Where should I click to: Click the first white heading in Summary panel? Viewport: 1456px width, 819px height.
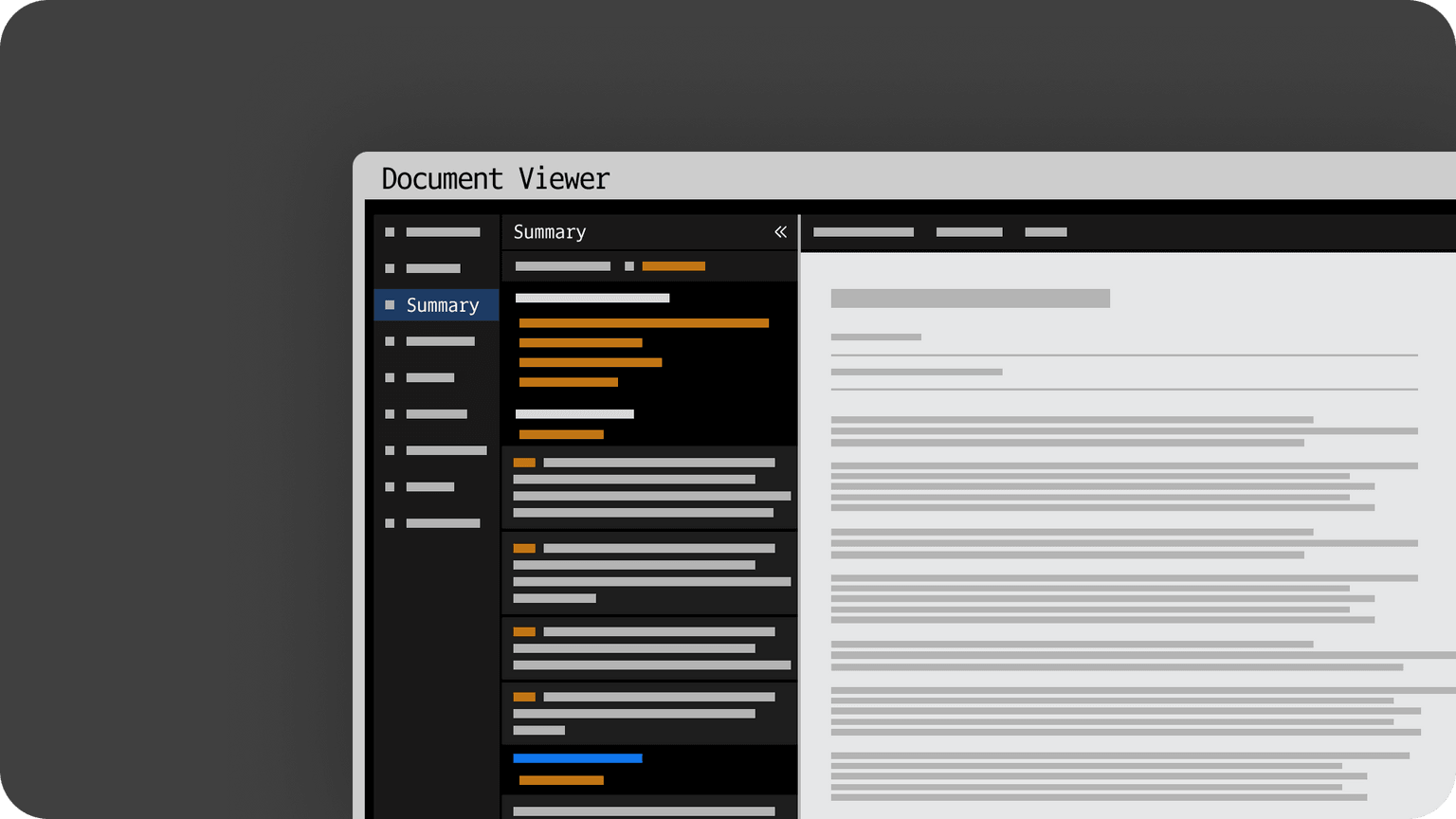click(x=592, y=298)
